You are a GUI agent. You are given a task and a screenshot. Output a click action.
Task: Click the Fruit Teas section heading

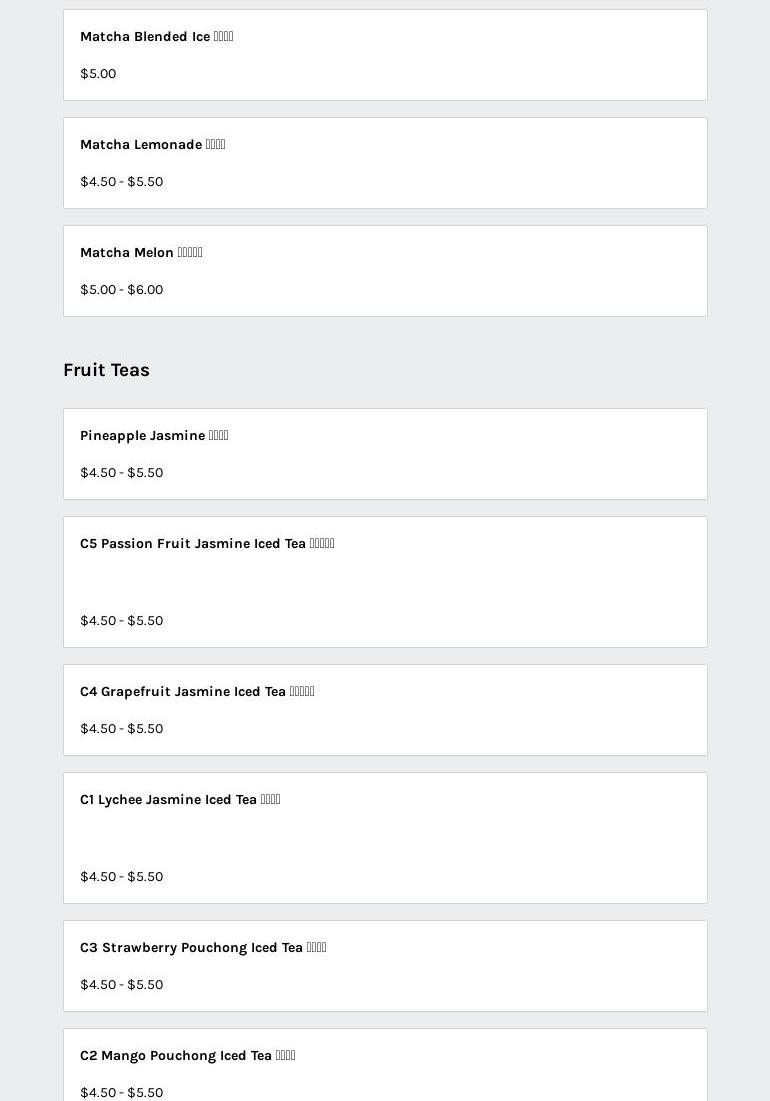(x=106, y=370)
